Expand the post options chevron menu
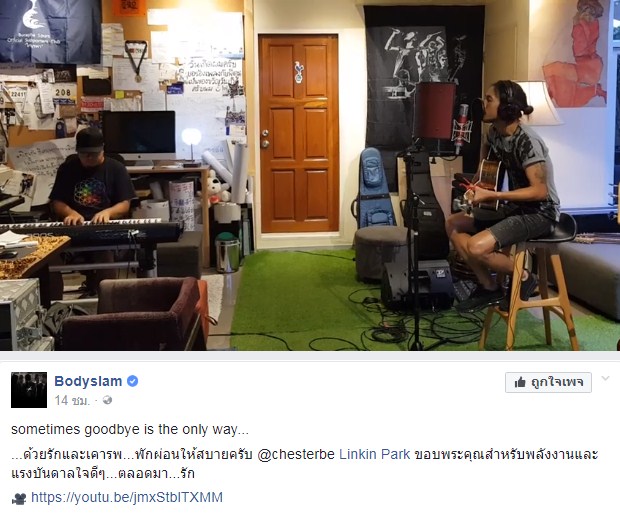The height and width of the screenshot is (516, 620). click(x=605, y=379)
